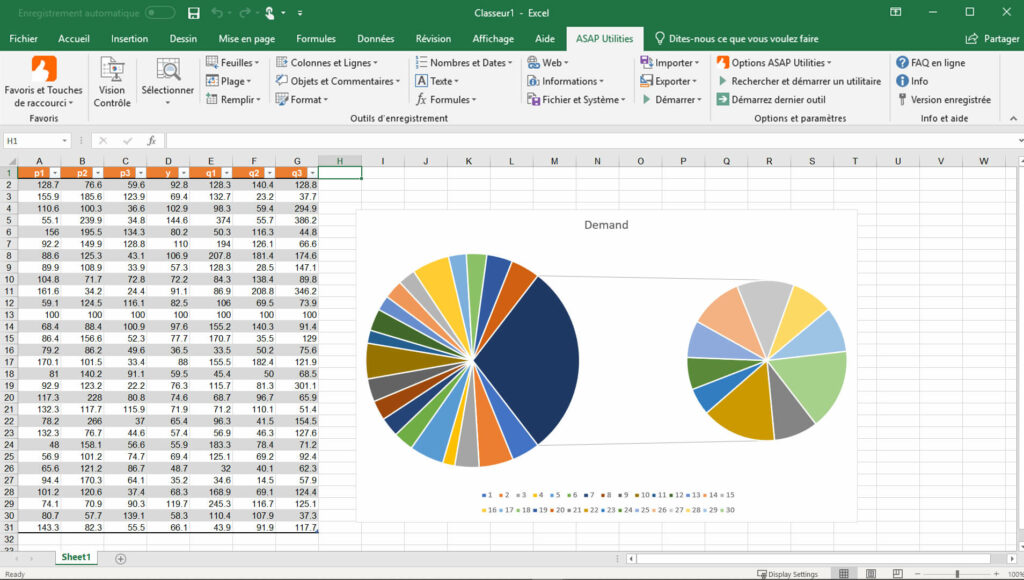
Task: Select the Sheet1 tab
Action: coord(75,557)
